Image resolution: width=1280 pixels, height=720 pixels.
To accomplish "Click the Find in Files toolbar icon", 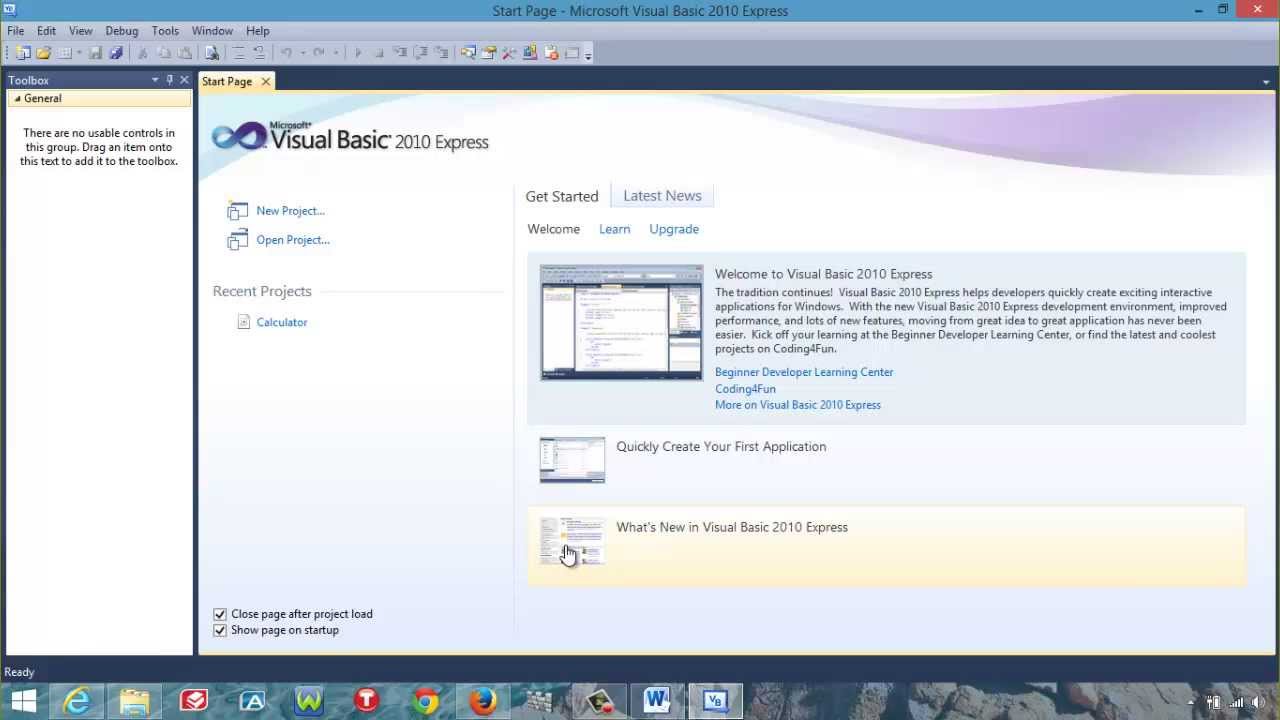I will 211,53.
